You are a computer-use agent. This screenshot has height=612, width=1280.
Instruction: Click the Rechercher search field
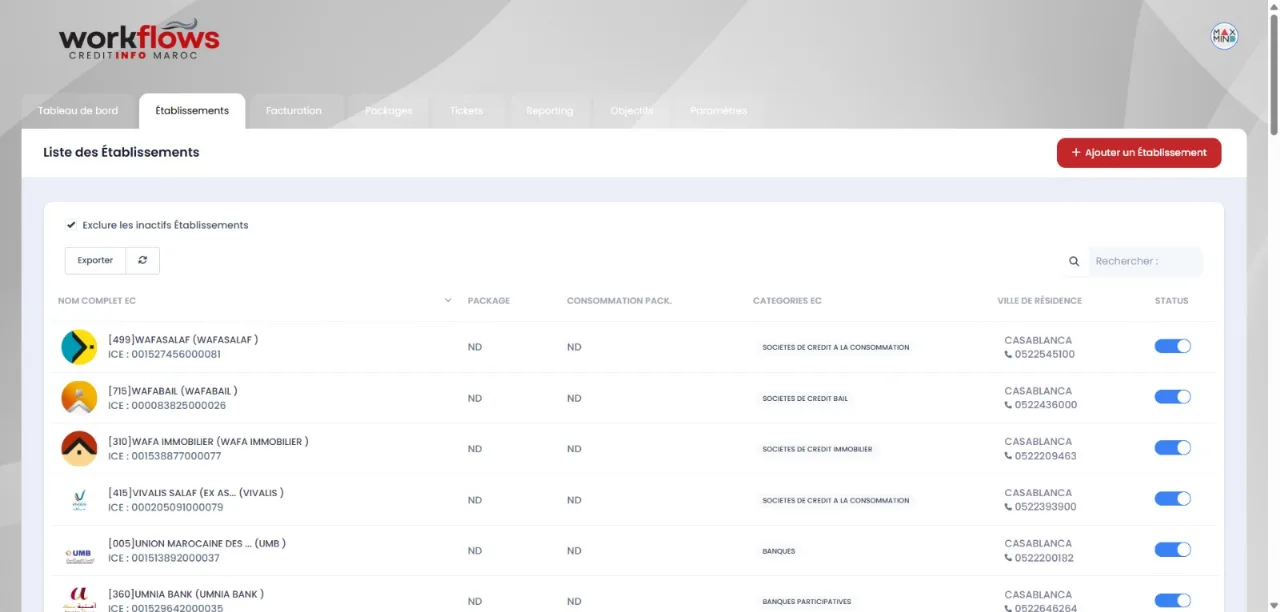coord(1146,262)
